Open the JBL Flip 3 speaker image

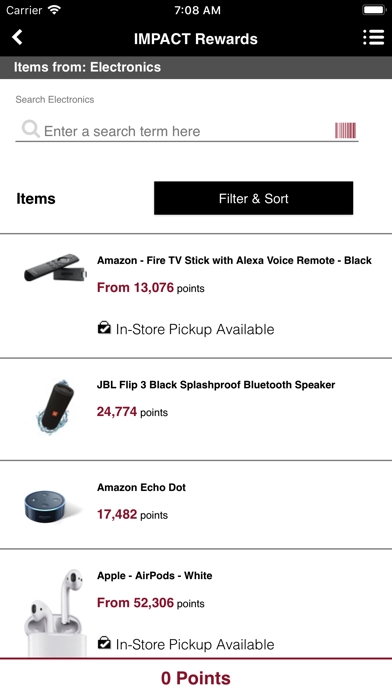coord(54,407)
